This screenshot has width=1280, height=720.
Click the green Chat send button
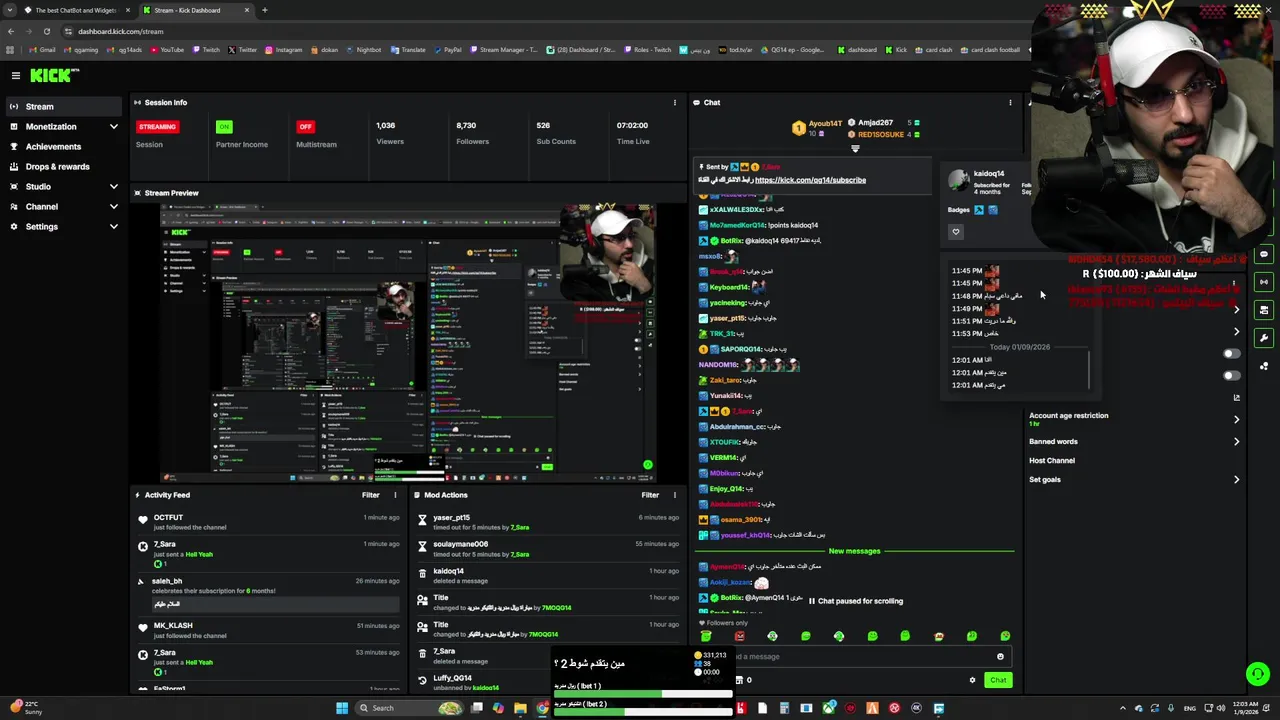[998, 680]
